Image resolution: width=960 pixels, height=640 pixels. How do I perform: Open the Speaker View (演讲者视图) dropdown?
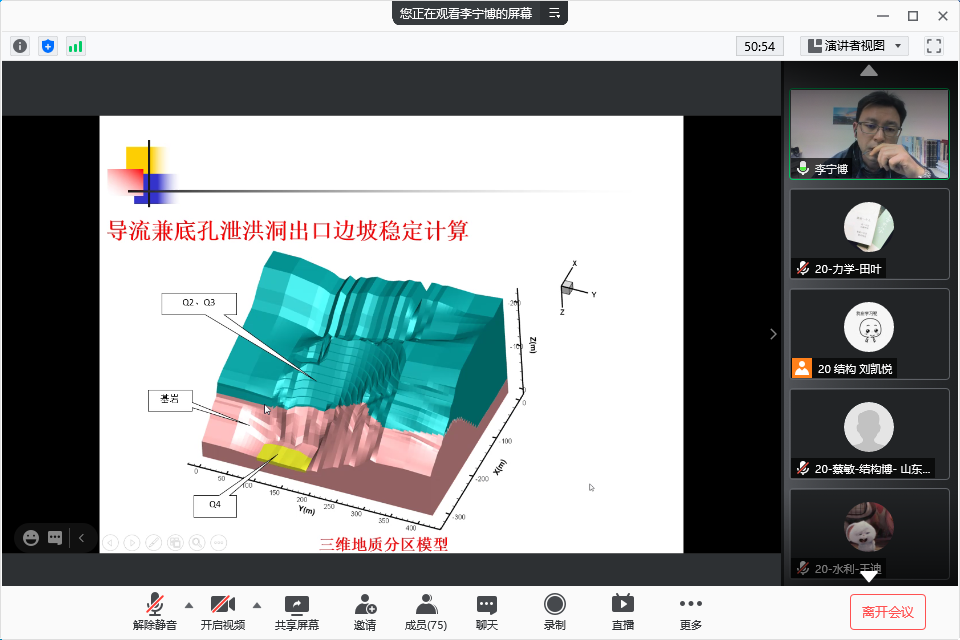(854, 46)
